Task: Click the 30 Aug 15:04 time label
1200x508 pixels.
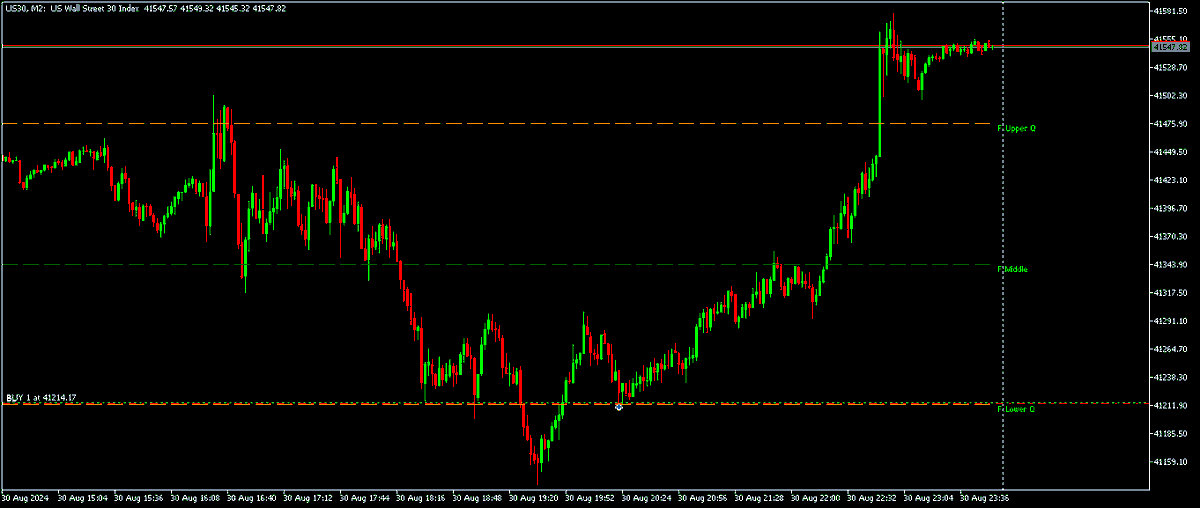Action: click(81, 496)
